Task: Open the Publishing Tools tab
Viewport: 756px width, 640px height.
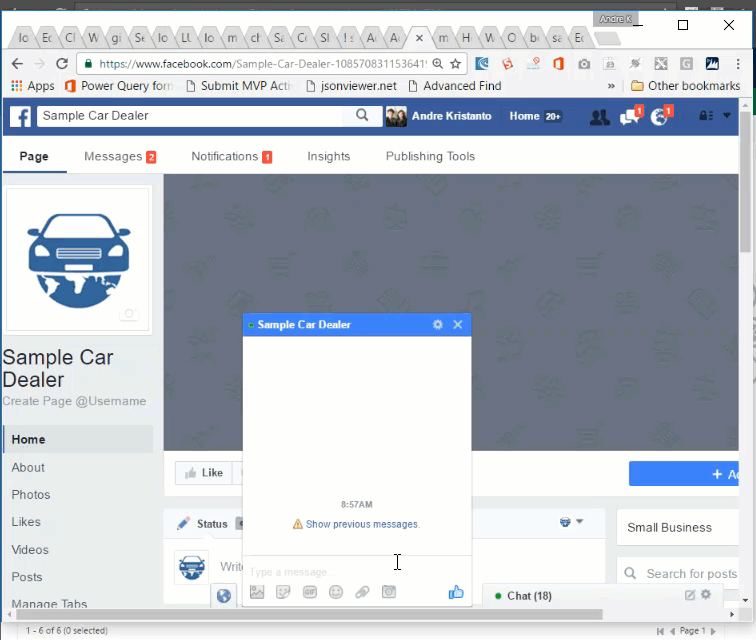Action: click(430, 156)
